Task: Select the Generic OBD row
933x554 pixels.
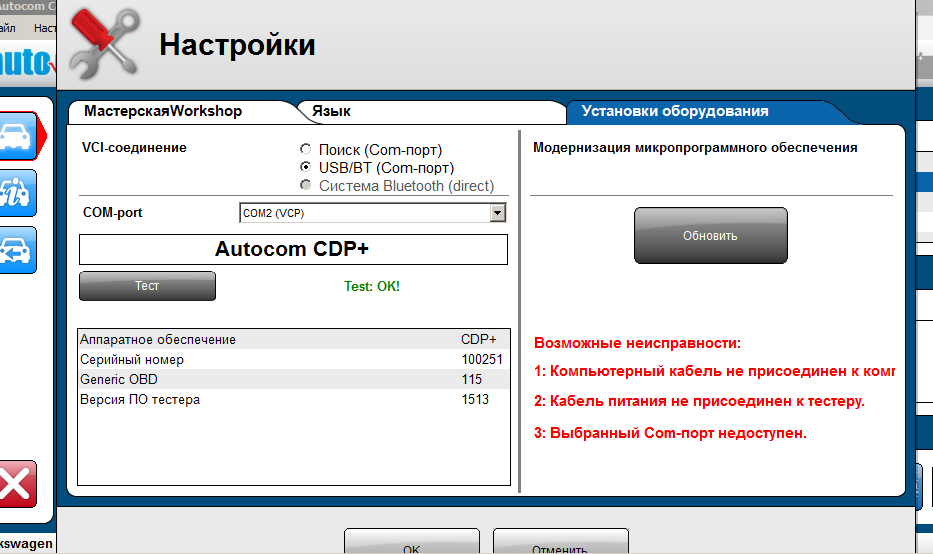Action: click(x=294, y=379)
